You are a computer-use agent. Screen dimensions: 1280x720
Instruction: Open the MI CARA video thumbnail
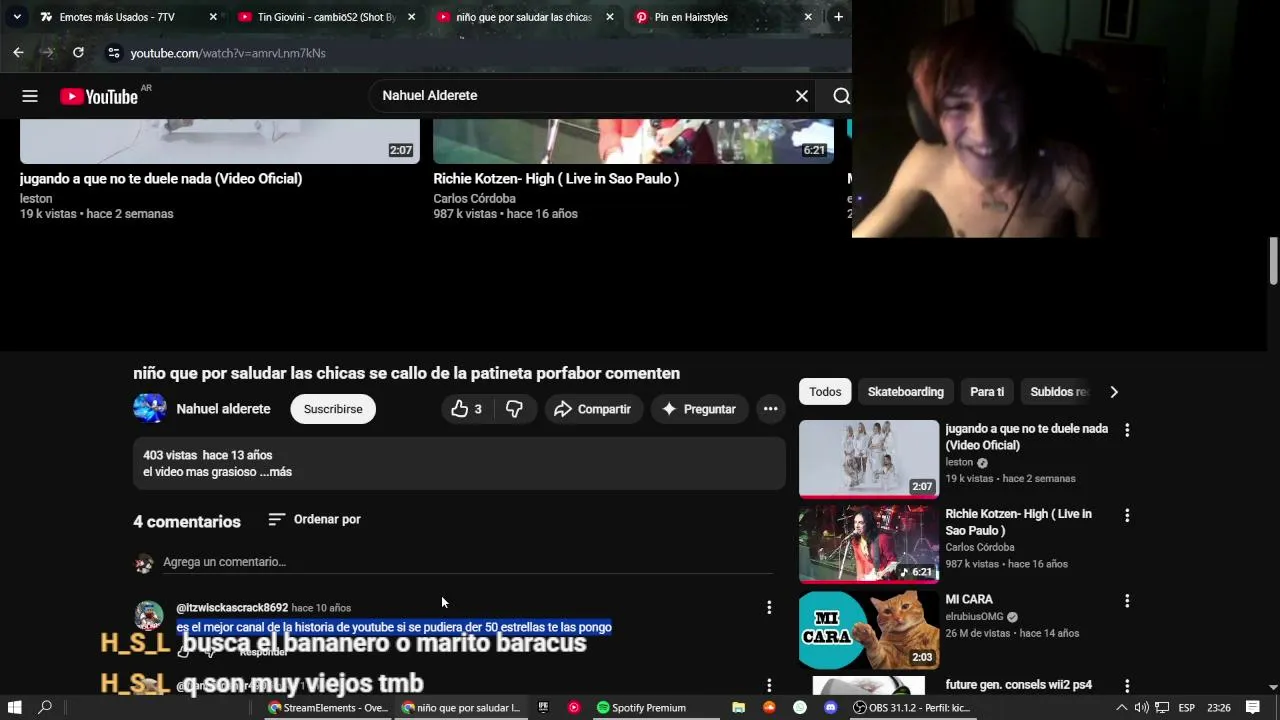point(869,629)
